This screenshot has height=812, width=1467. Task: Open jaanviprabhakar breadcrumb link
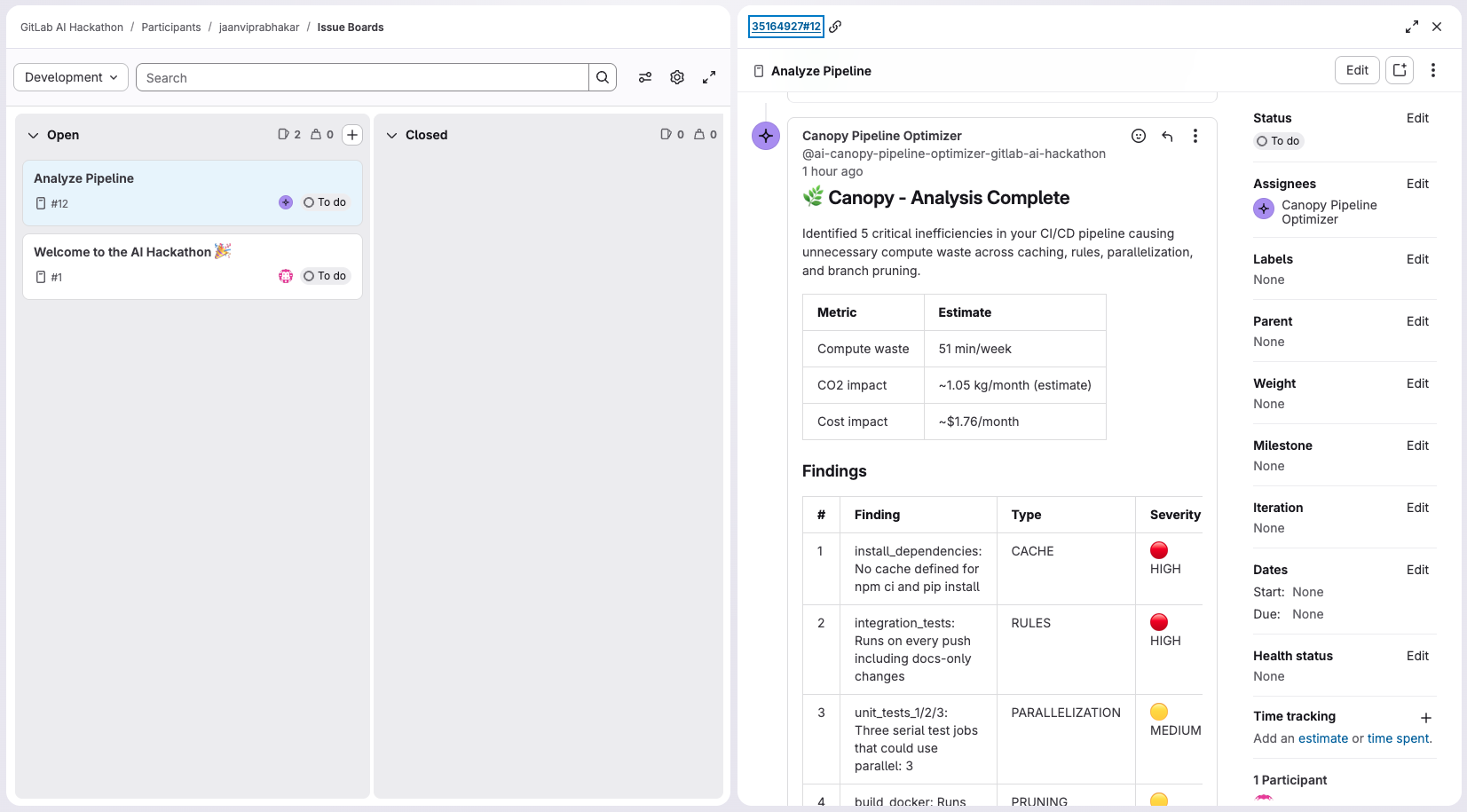(259, 28)
